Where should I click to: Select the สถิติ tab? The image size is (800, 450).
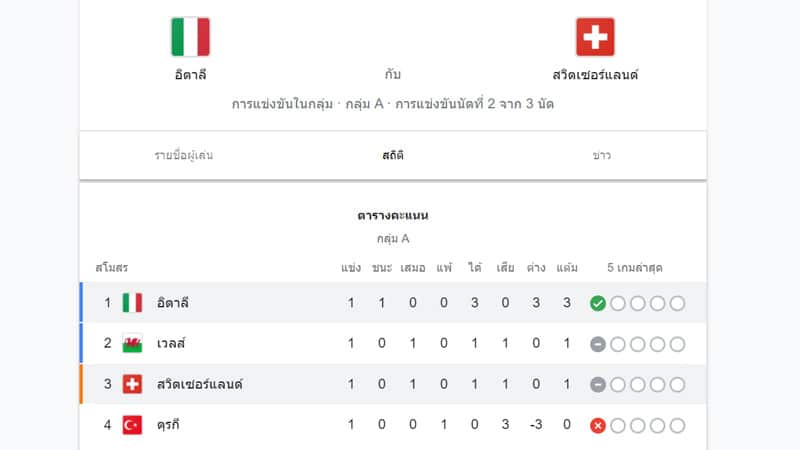click(393, 155)
